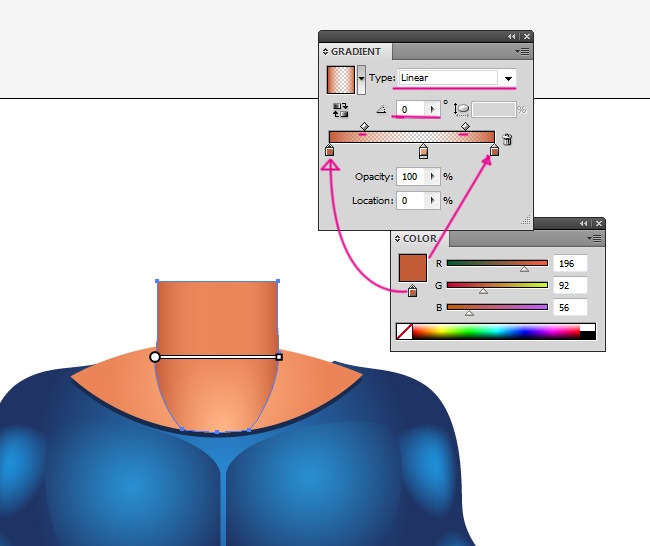650x546 pixels.
Task: Open the Location value arrow
Action: click(x=432, y=201)
